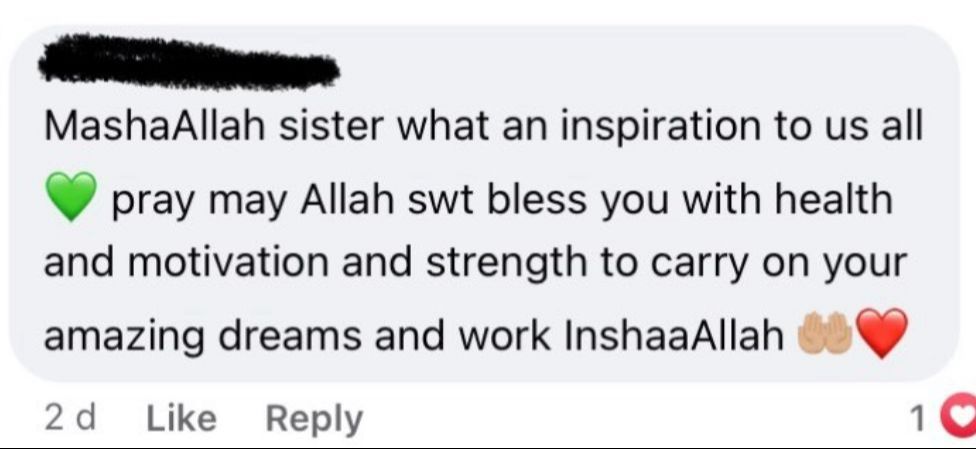Reply to this comment
This screenshot has width=976, height=449.
(x=314, y=420)
